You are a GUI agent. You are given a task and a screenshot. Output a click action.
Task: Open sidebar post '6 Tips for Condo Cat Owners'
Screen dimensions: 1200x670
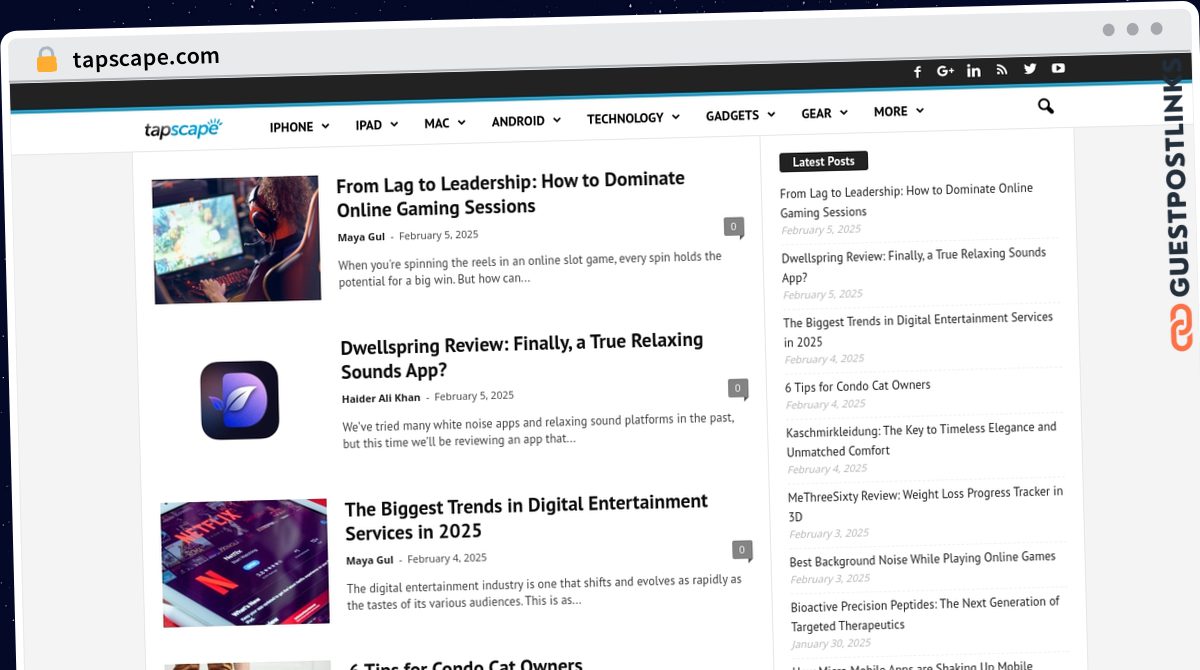coord(858,385)
